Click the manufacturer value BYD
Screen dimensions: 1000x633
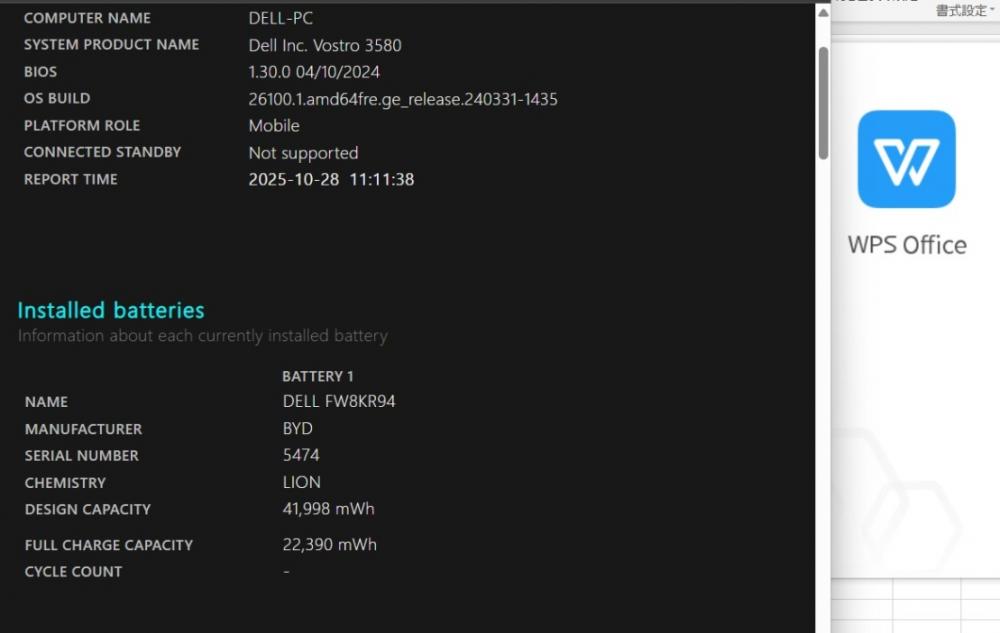(x=298, y=429)
